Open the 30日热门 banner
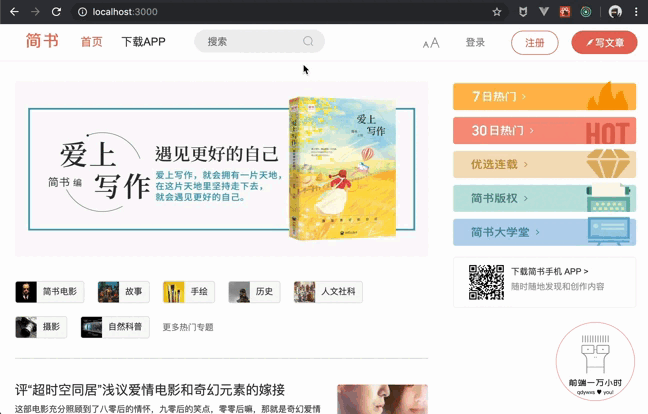Image resolution: width=648 pixels, height=414 pixels. pos(544,131)
